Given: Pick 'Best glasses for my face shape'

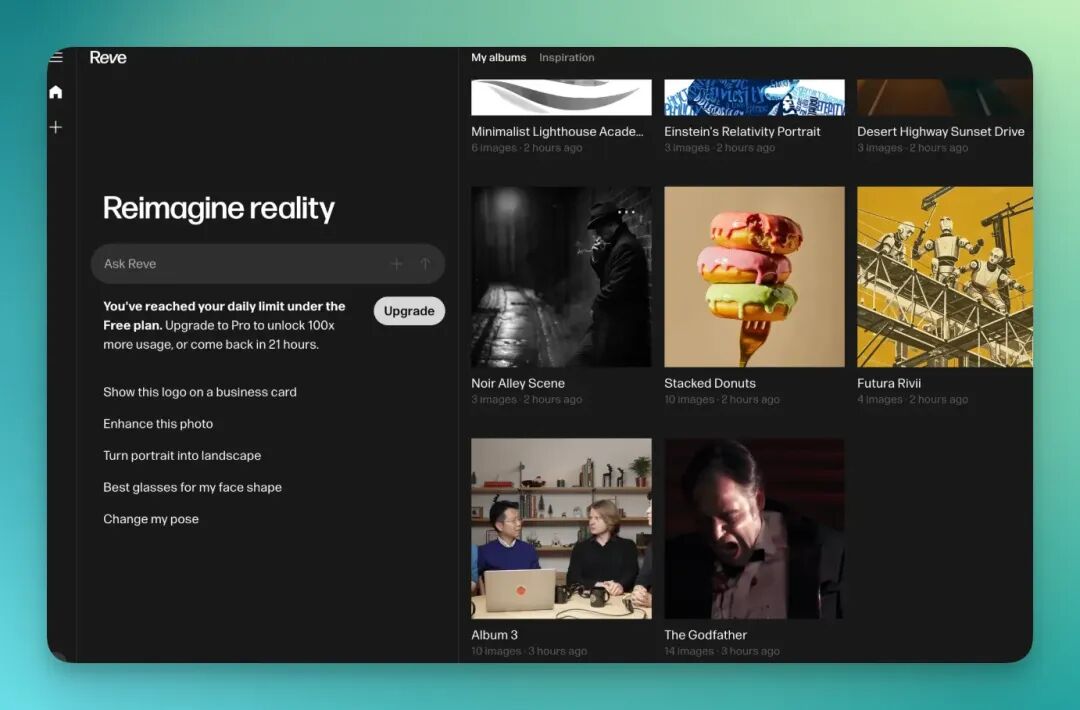Looking at the screenshot, I should click(x=192, y=488).
